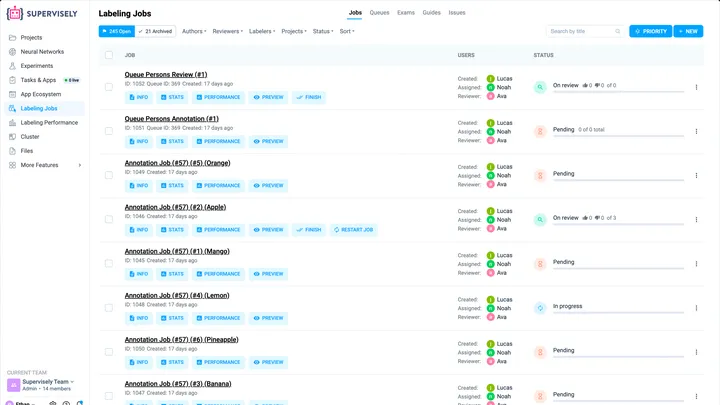Click Restart Job on the Apple annotation job

pyautogui.click(x=354, y=230)
